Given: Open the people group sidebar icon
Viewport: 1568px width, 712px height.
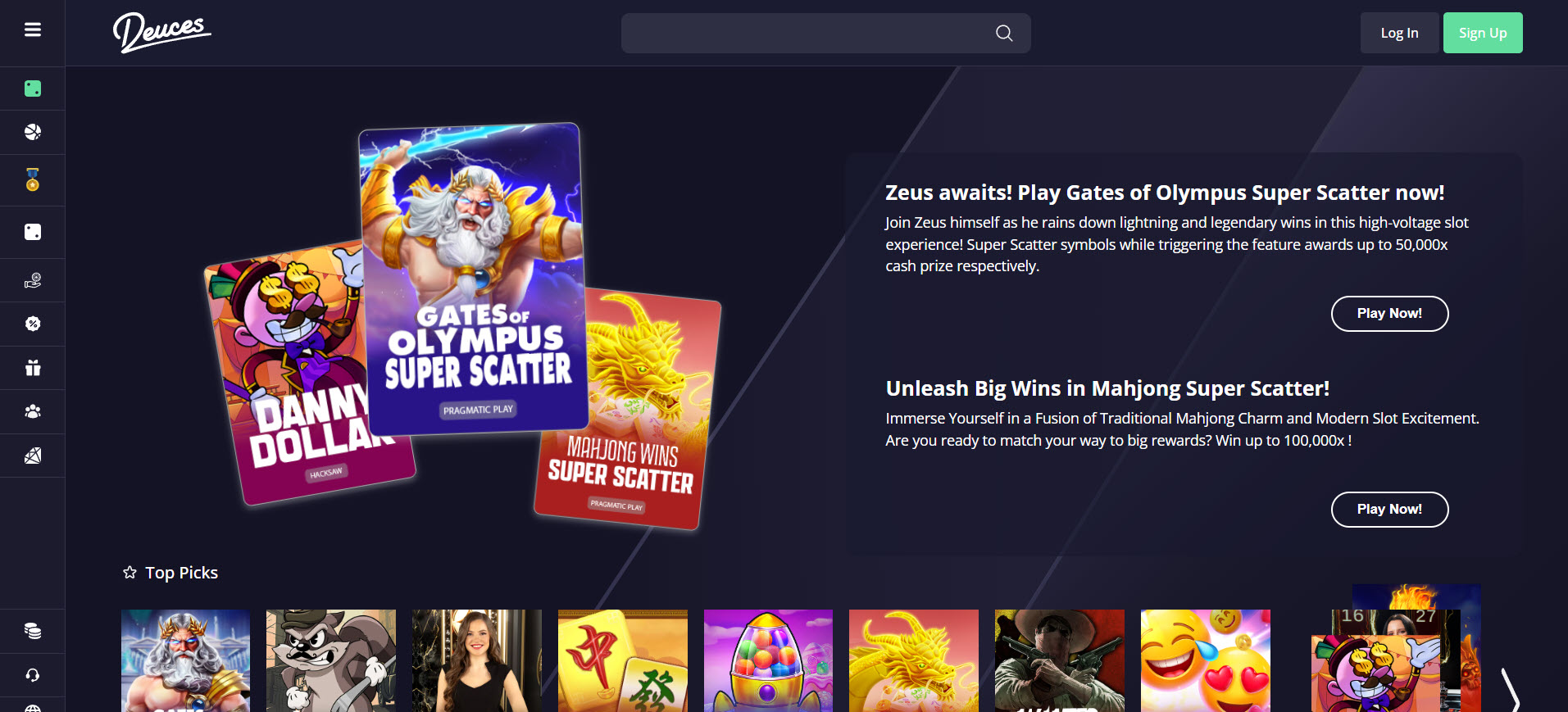Looking at the screenshot, I should point(33,411).
